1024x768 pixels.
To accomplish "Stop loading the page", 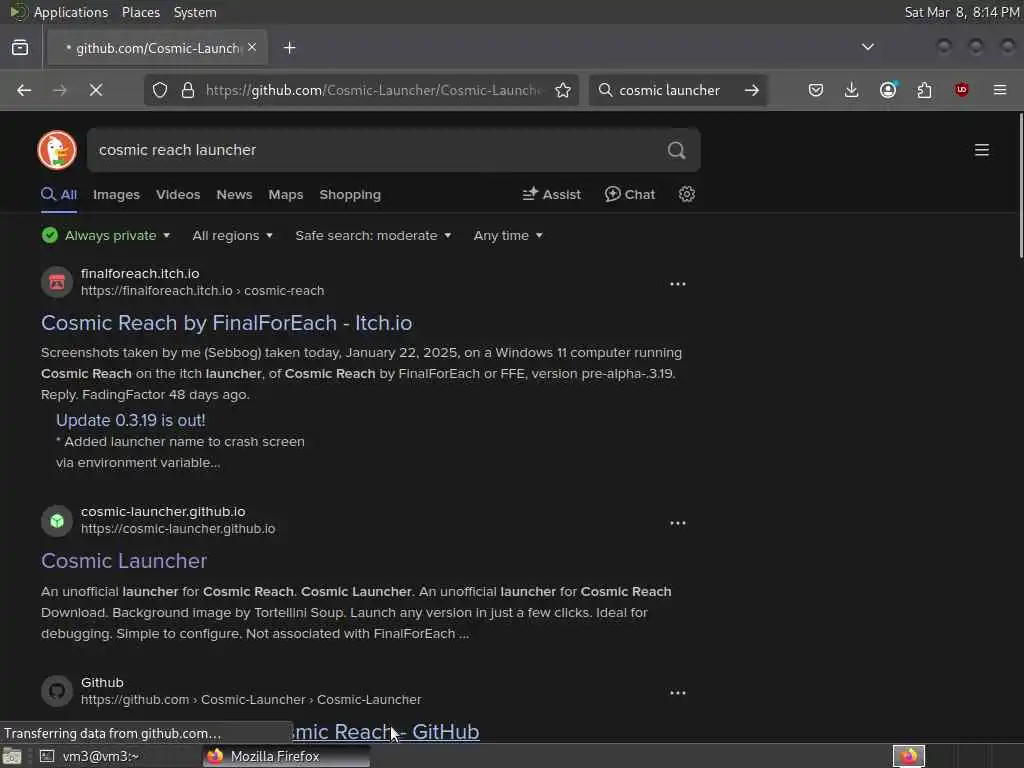I will point(96,90).
